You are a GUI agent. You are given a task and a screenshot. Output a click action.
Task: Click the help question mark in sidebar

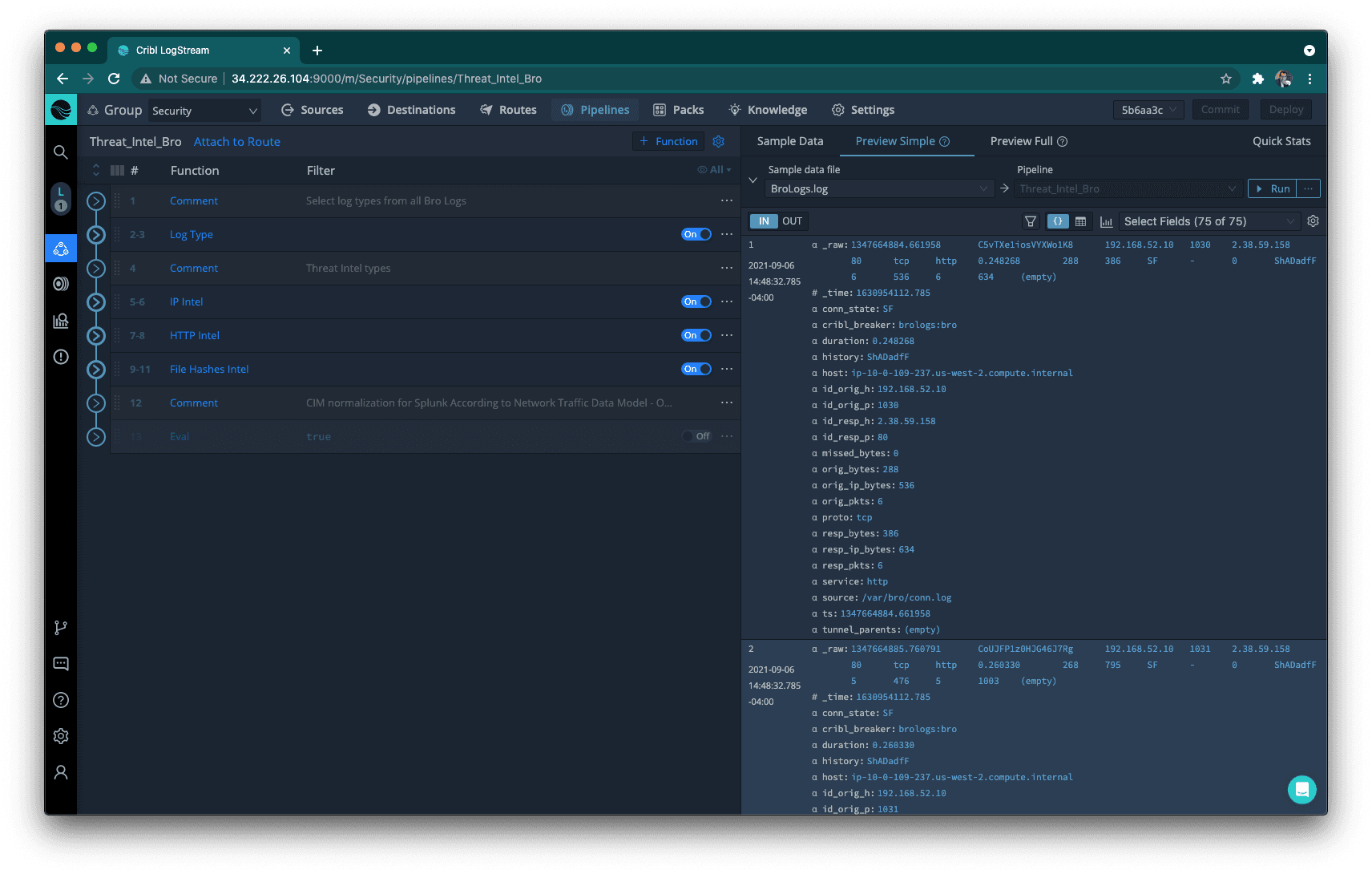point(61,700)
